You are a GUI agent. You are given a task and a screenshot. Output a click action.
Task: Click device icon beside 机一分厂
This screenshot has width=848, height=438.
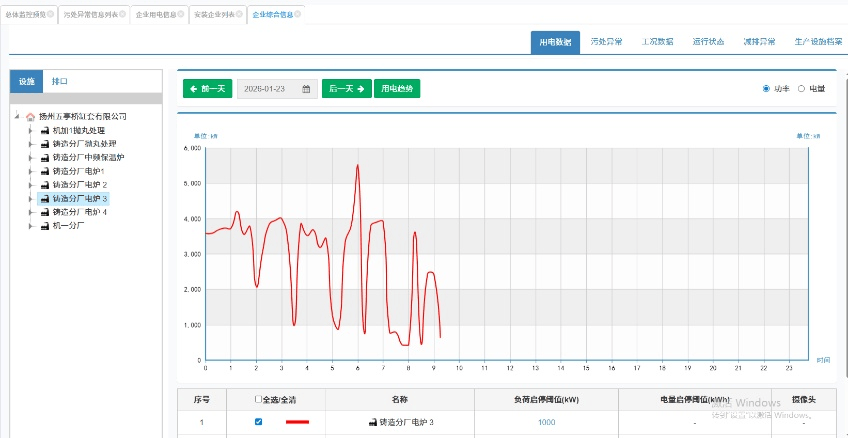(x=45, y=226)
